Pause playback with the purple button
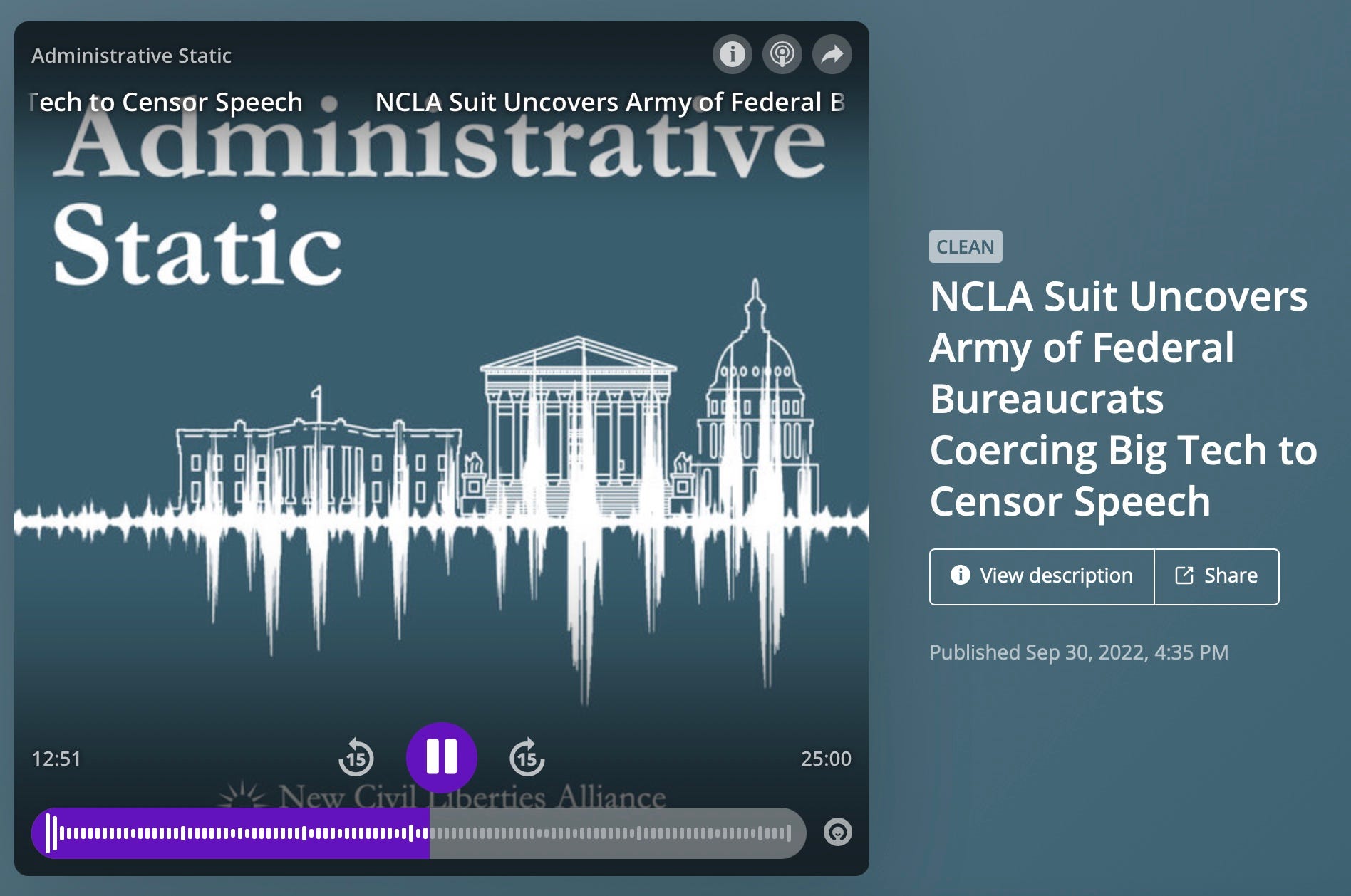1351x896 pixels. tap(442, 757)
